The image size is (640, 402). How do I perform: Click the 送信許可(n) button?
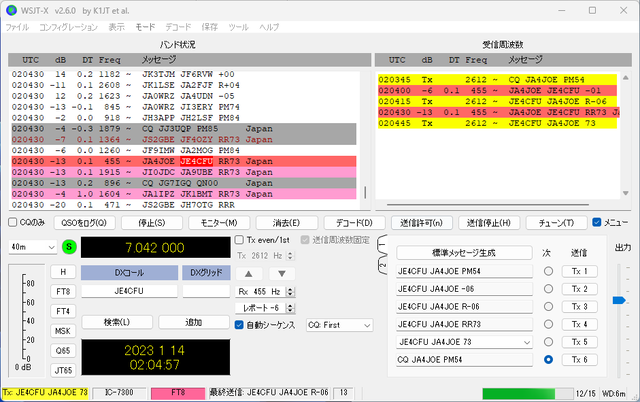click(422, 223)
